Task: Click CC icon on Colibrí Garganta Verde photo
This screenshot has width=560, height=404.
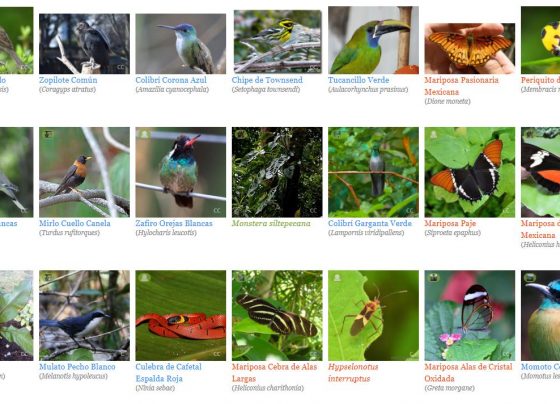Action: pos(410,211)
